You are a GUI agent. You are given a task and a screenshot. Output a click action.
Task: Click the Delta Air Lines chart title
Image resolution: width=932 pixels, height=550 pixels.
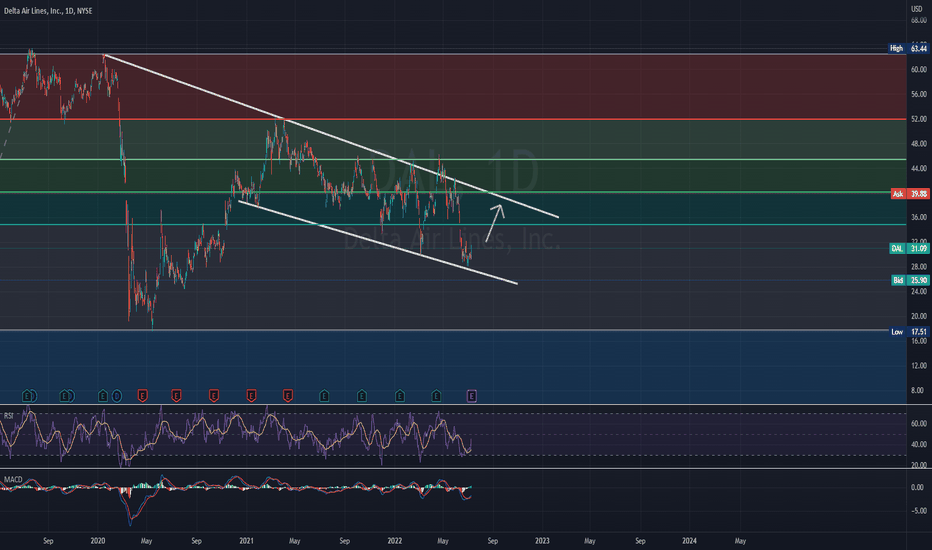click(x=48, y=11)
